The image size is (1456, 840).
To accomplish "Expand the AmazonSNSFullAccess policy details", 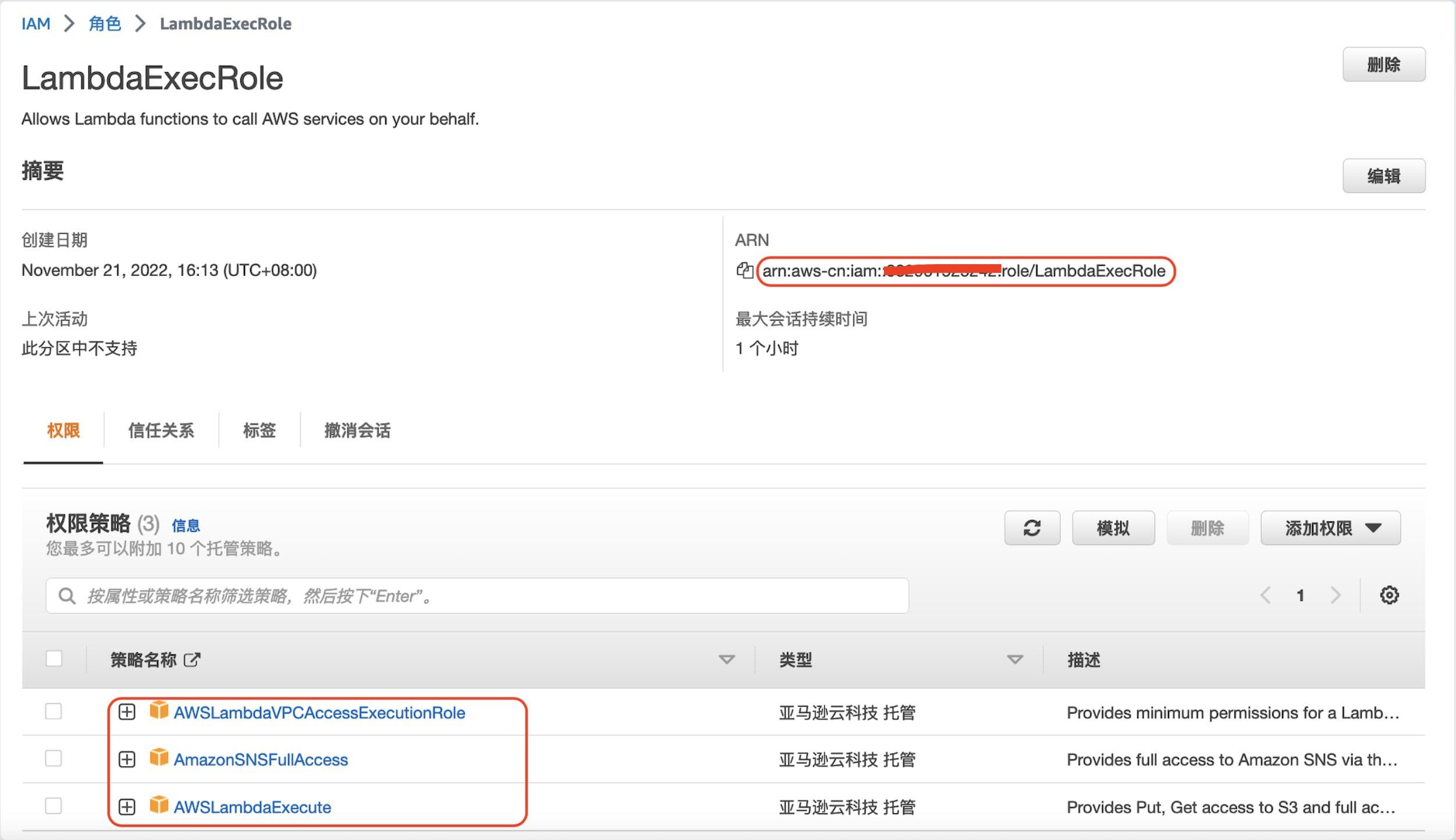I will pos(127,760).
